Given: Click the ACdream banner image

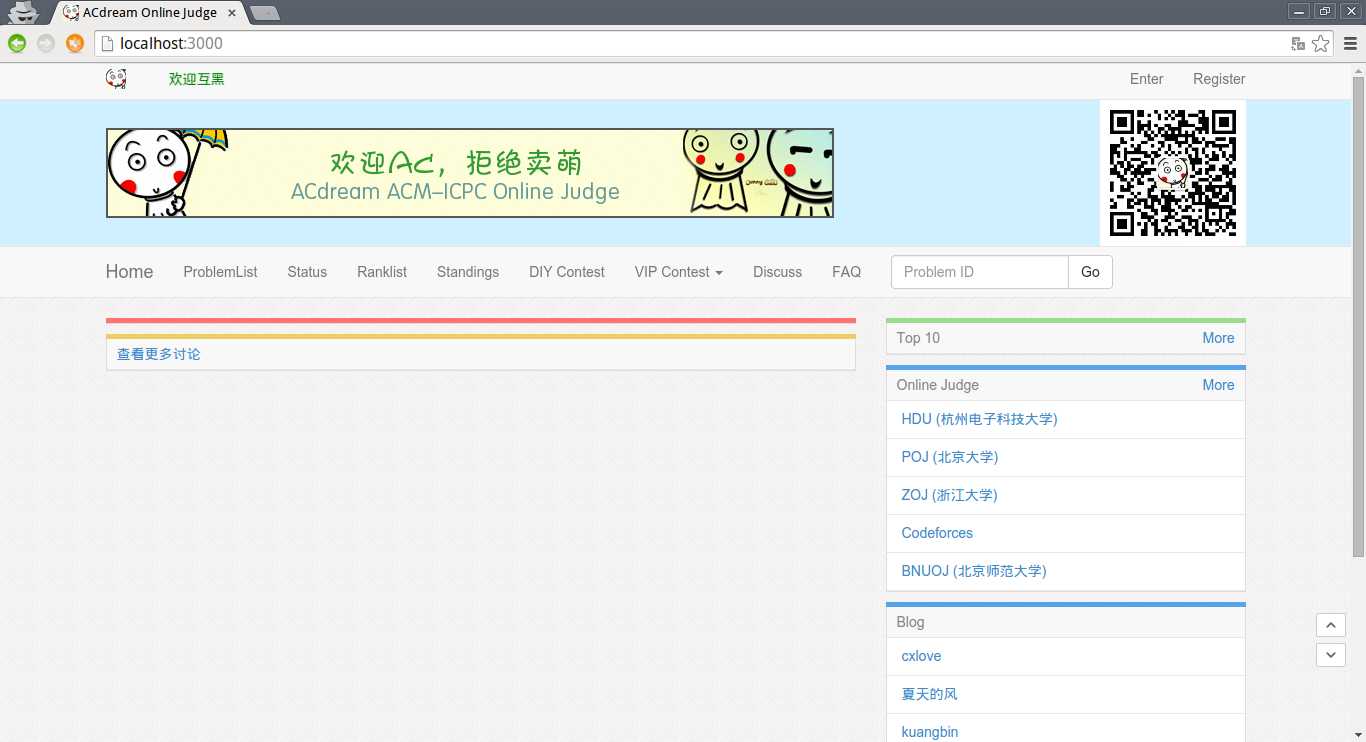Looking at the screenshot, I should pyautogui.click(x=470, y=173).
